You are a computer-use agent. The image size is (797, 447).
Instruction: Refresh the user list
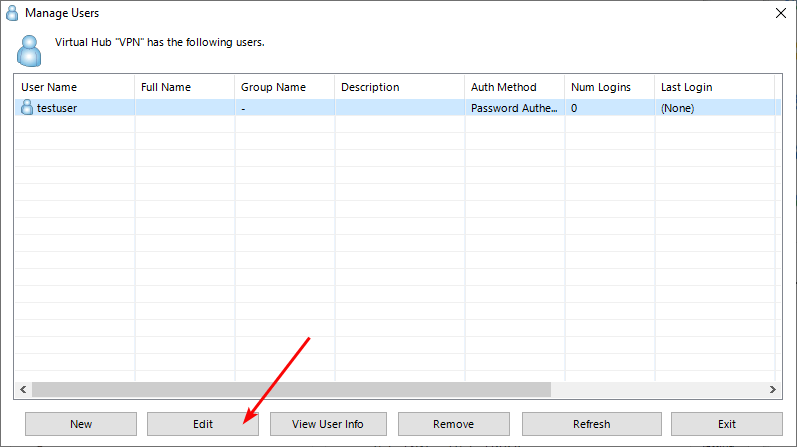tap(591, 424)
